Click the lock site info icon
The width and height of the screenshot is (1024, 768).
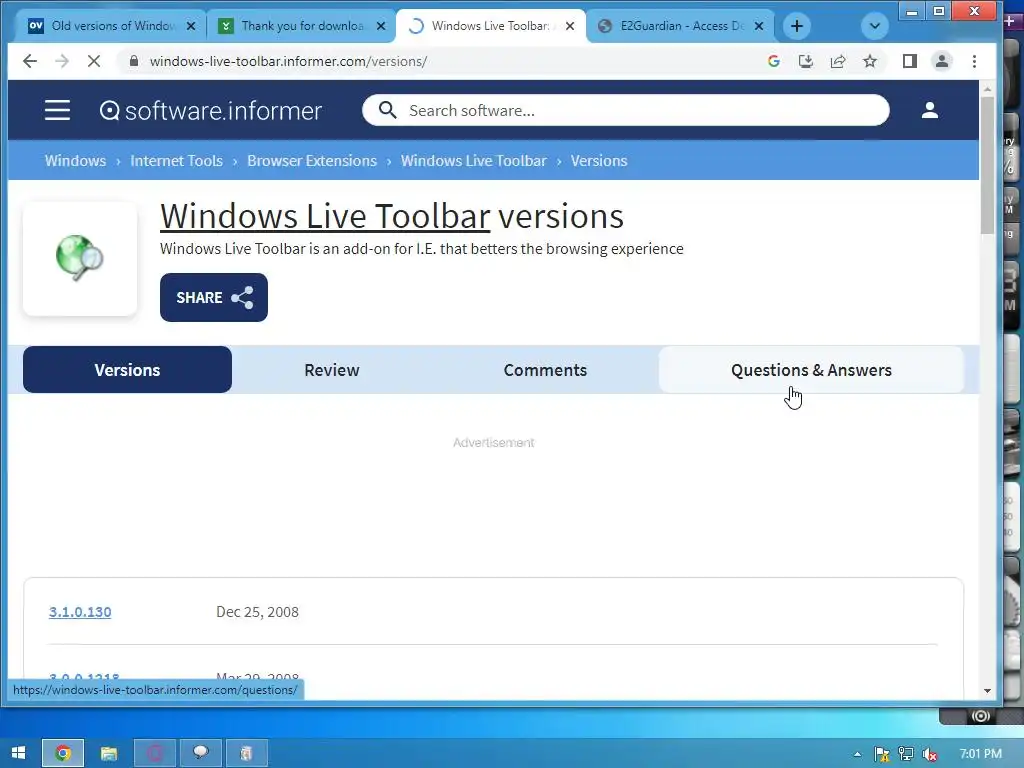(134, 61)
